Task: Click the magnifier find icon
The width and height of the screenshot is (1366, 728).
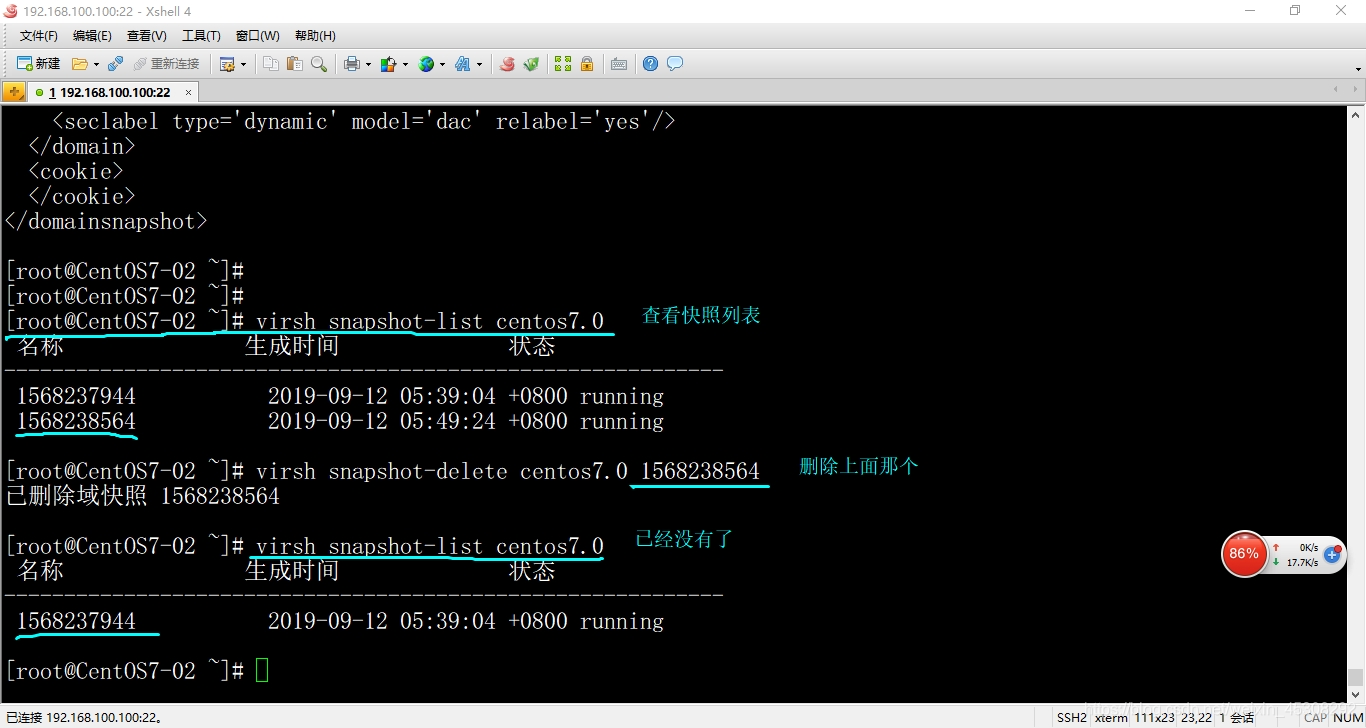Action: point(318,64)
